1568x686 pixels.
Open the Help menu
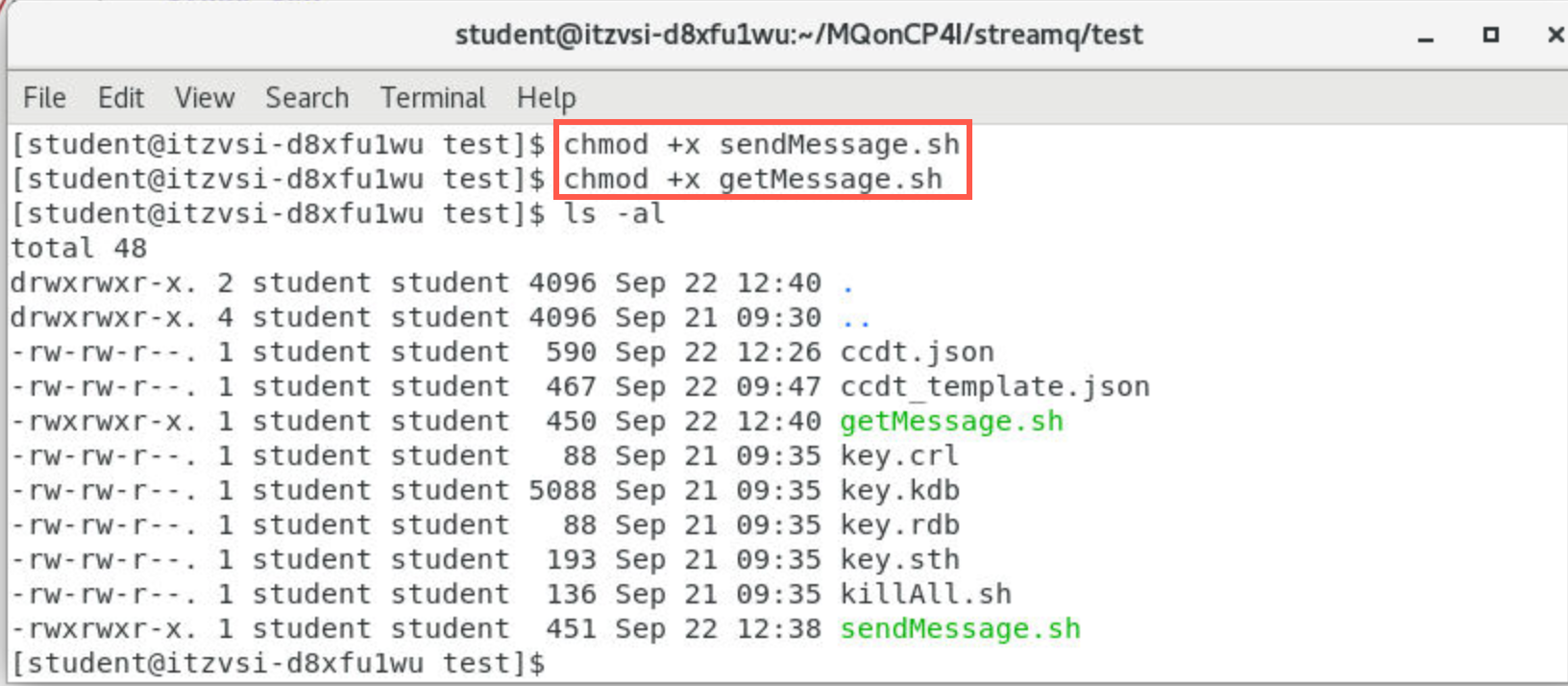point(546,98)
